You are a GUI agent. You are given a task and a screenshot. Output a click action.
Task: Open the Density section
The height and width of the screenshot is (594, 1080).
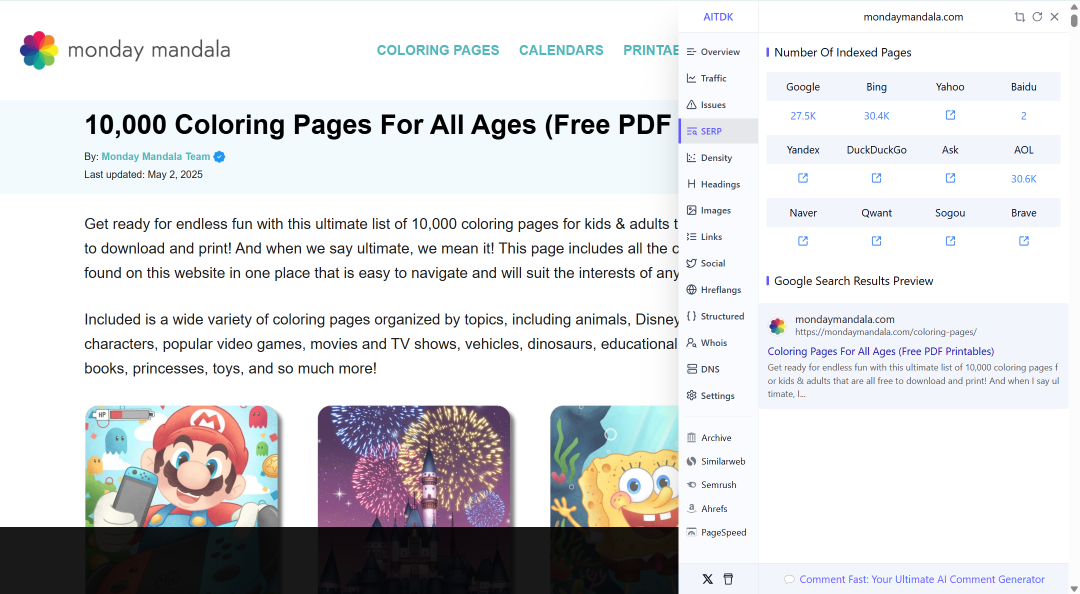coord(718,158)
